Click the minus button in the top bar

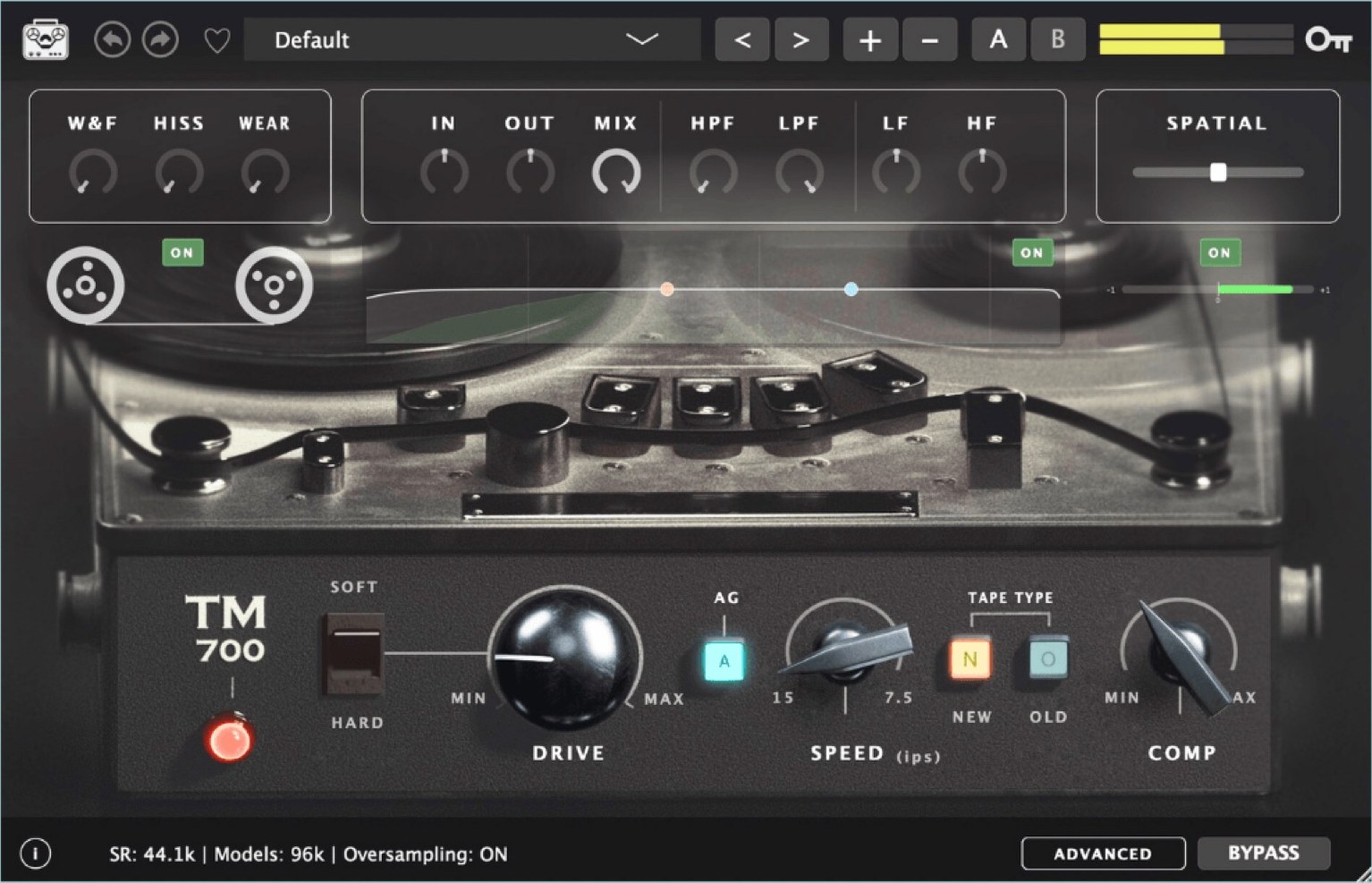tap(929, 40)
